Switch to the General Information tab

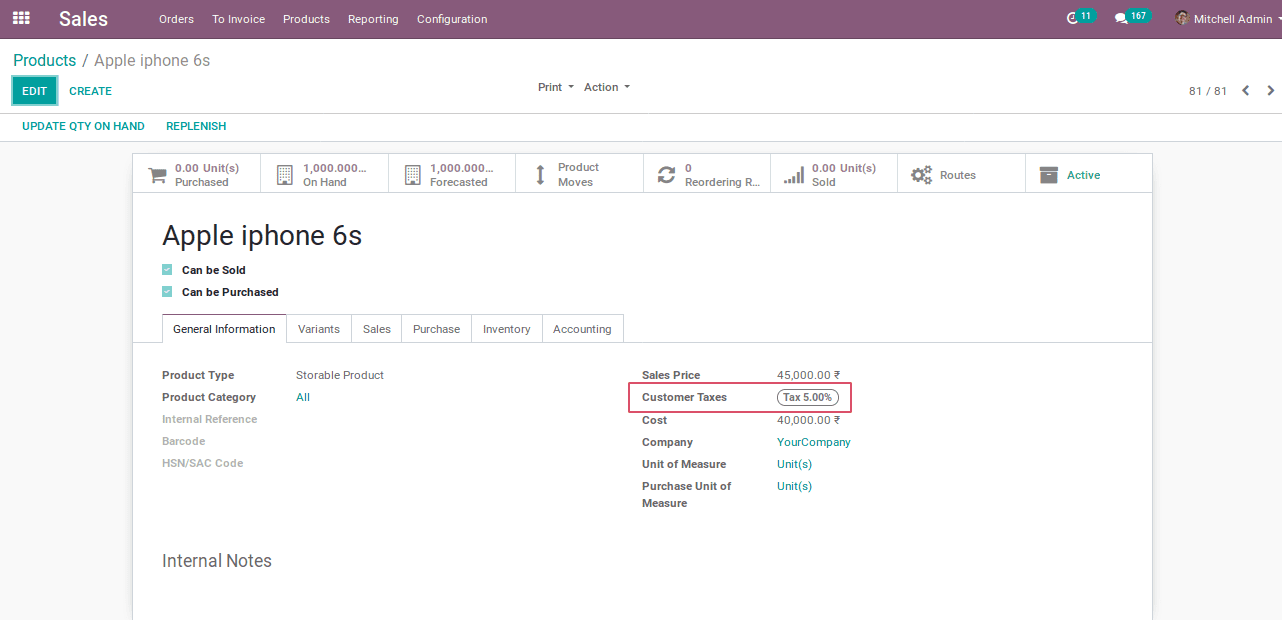[224, 329]
